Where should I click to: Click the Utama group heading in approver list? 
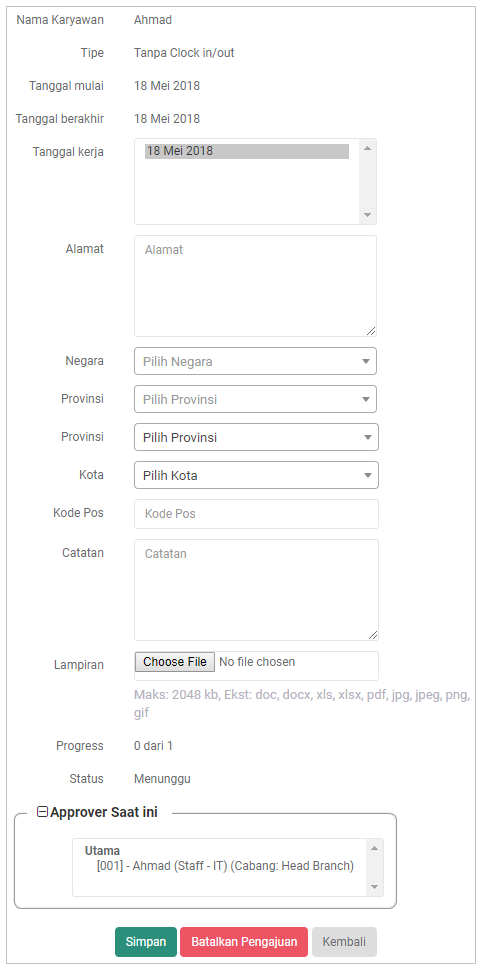(x=102, y=851)
